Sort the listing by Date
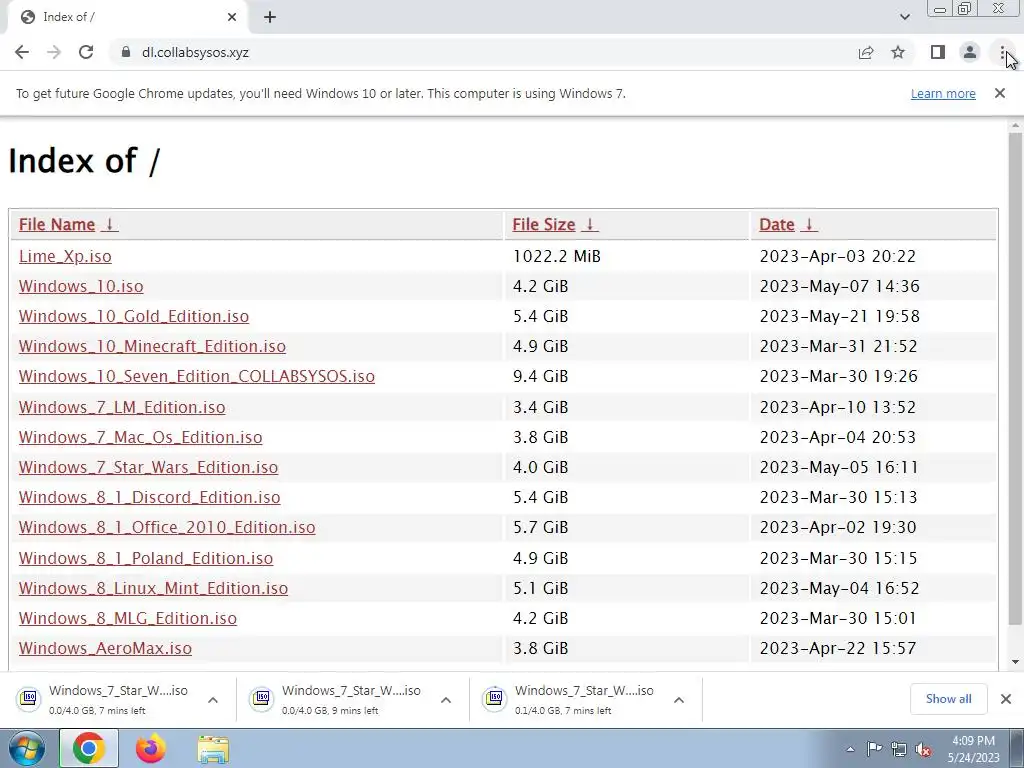 tap(776, 224)
